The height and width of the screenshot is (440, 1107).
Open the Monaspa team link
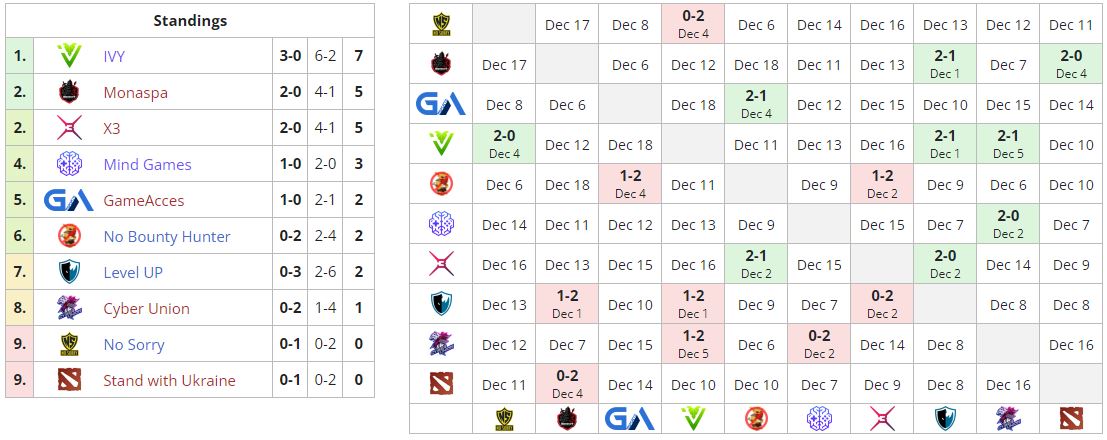[135, 93]
